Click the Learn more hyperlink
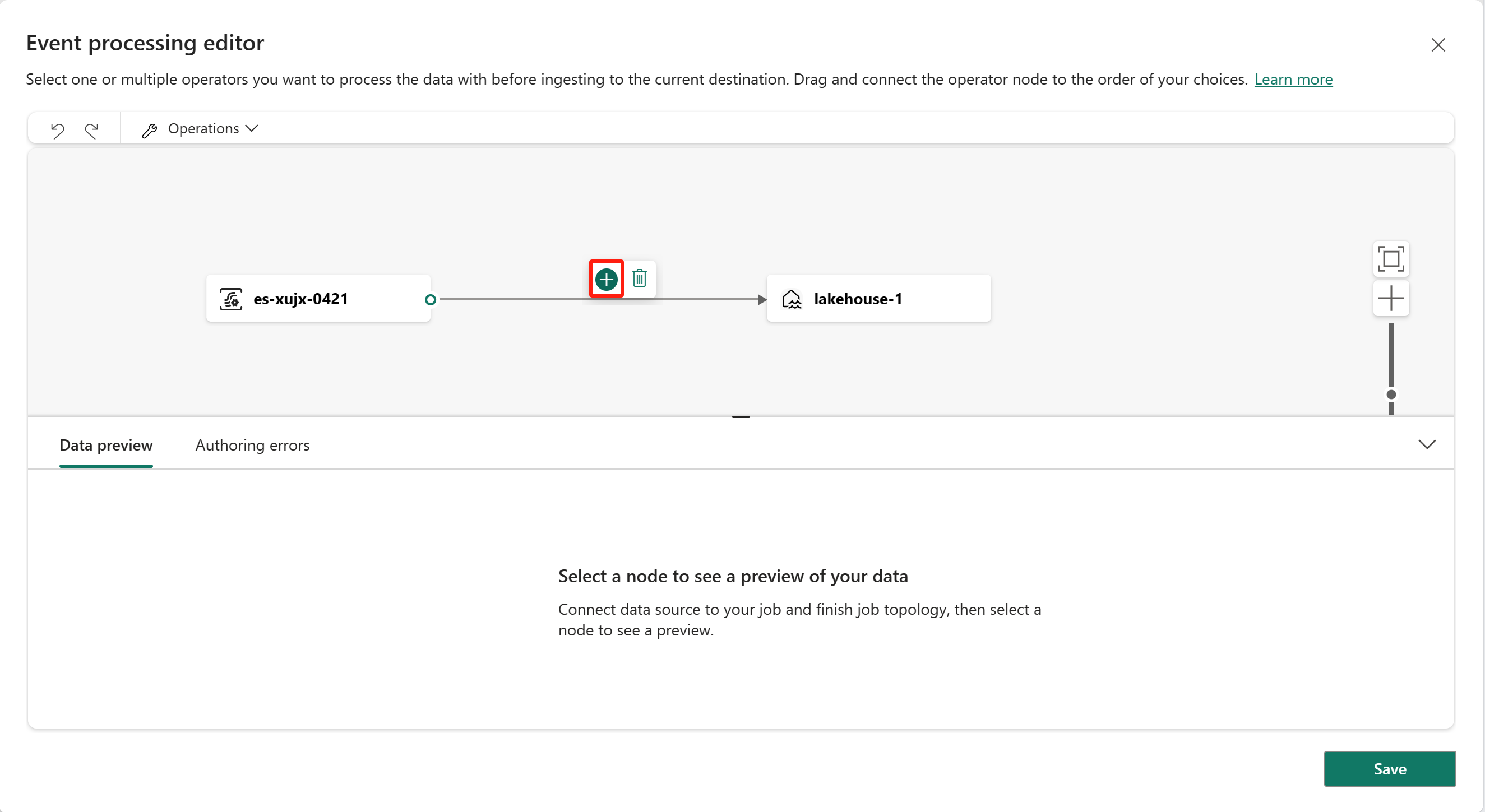 click(1294, 79)
